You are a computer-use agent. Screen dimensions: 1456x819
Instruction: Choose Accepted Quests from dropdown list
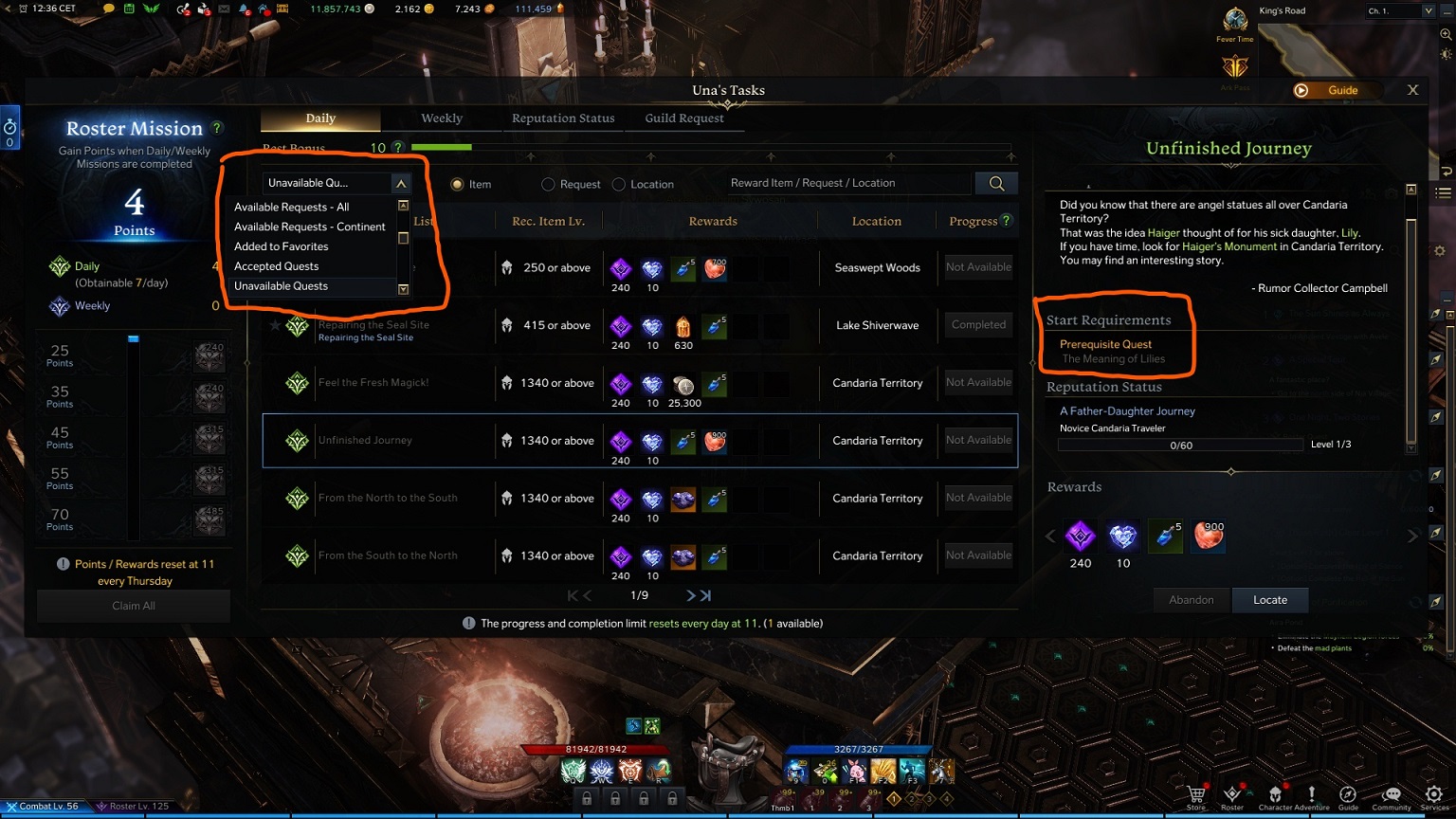(x=277, y=266)
